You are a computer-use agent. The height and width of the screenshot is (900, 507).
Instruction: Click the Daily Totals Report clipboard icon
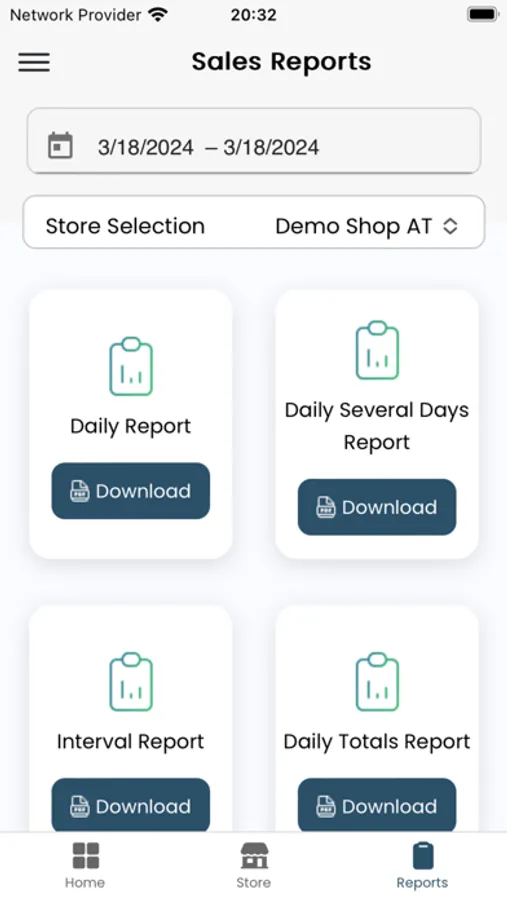[377, 681]
